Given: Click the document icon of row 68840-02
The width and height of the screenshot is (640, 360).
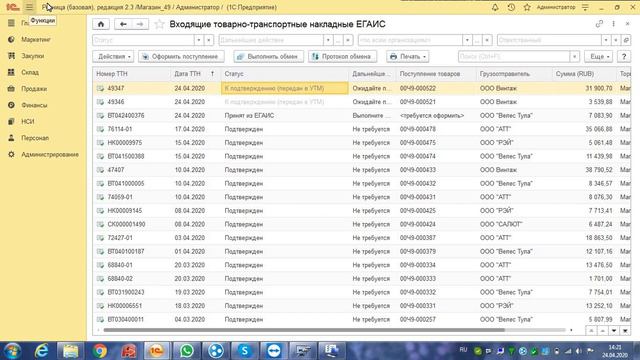Looking at the screenshot, I should [100, 279].
